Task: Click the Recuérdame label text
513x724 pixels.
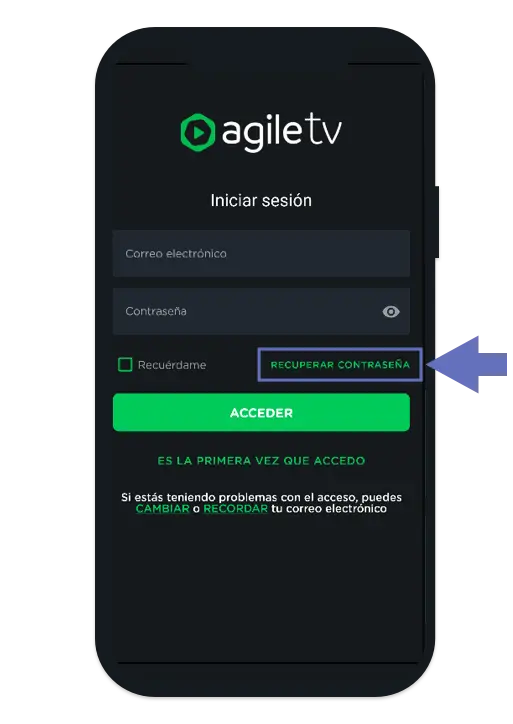Action: (172, 365)
